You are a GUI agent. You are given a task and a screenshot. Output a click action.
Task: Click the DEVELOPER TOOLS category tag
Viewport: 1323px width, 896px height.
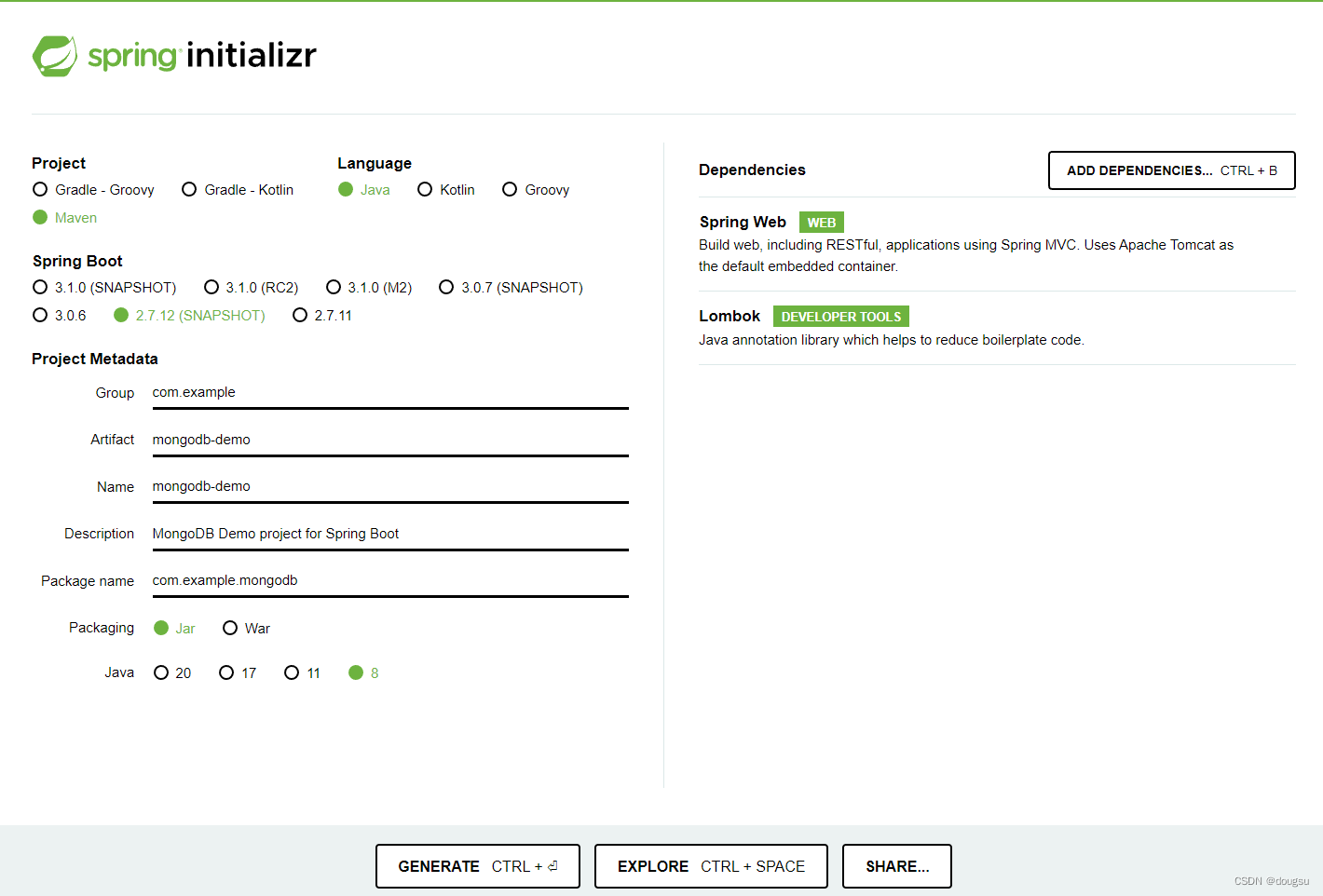coord(841,317)
